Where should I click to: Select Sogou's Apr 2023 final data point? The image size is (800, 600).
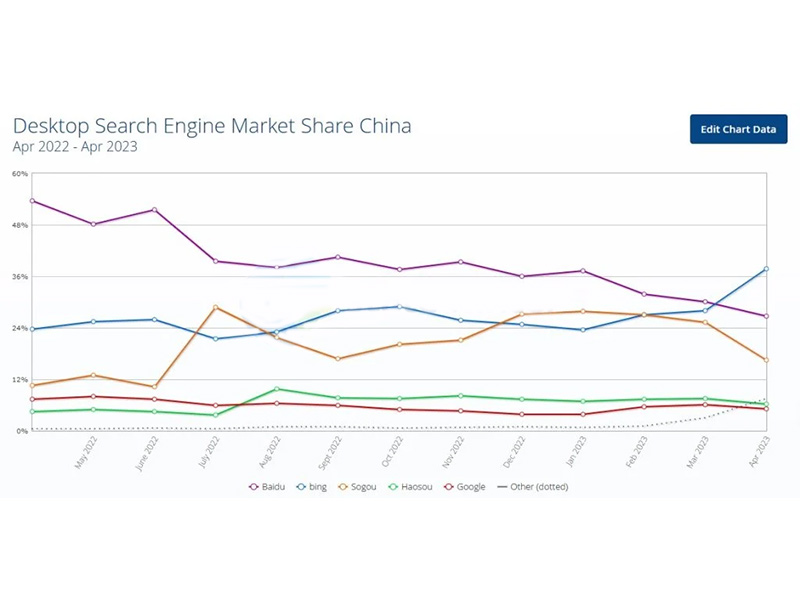(x=766, y=360)
